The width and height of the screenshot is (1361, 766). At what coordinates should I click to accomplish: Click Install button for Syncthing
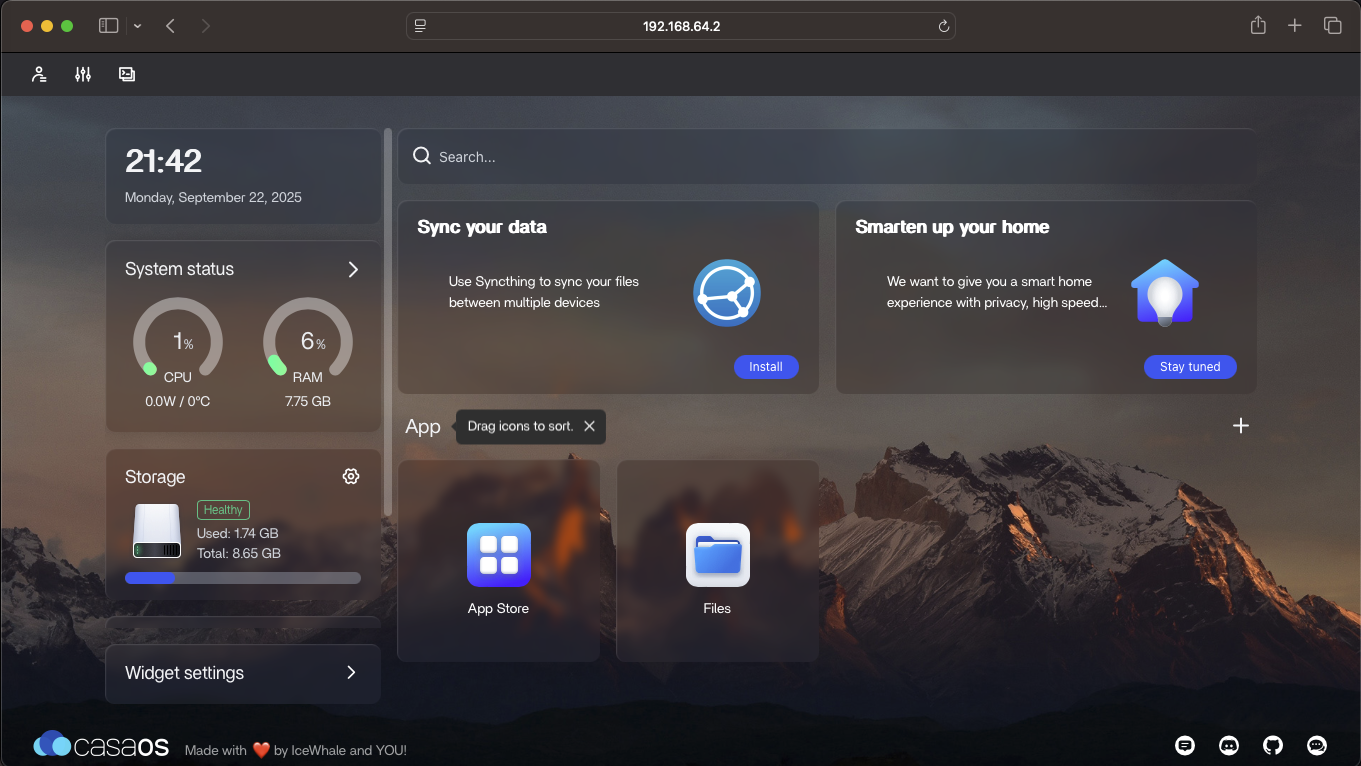[x=765, y=367]
